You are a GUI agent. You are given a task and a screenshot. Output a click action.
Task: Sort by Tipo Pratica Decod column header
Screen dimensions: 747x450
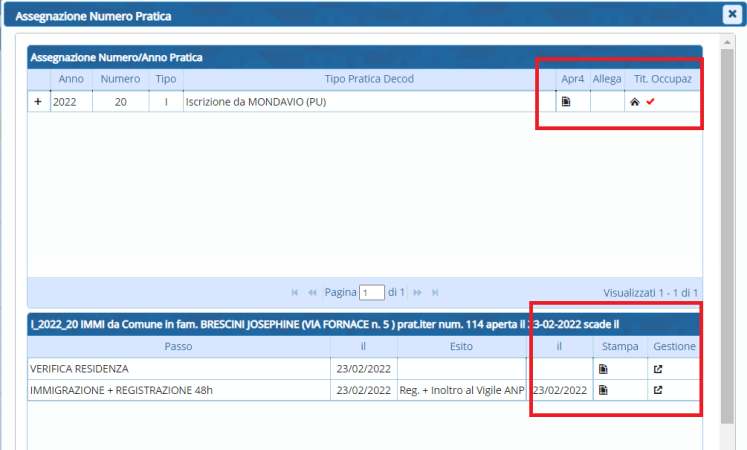[x=369, y=78]
